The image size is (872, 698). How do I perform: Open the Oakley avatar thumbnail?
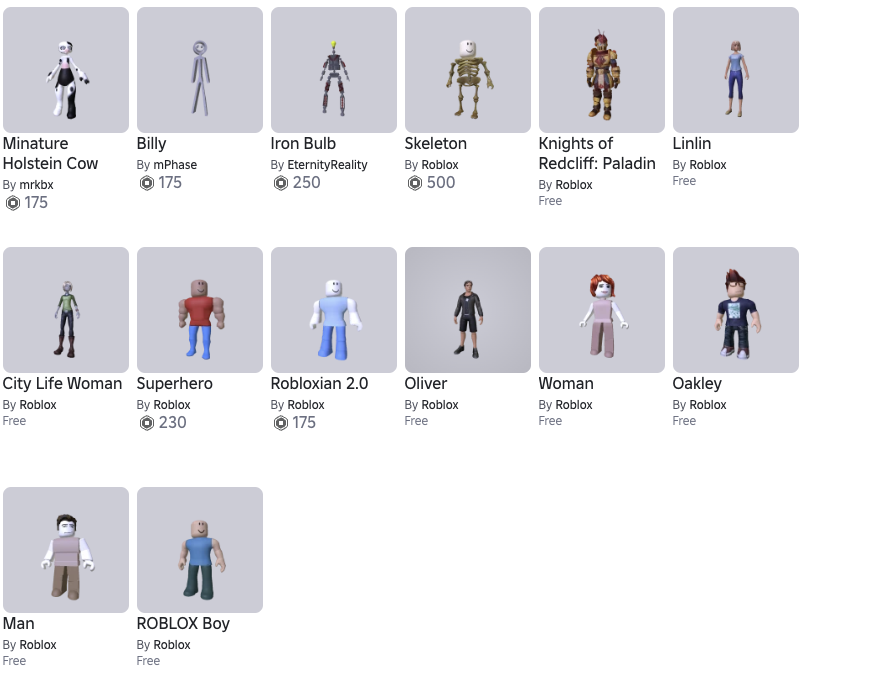(736, 310)
